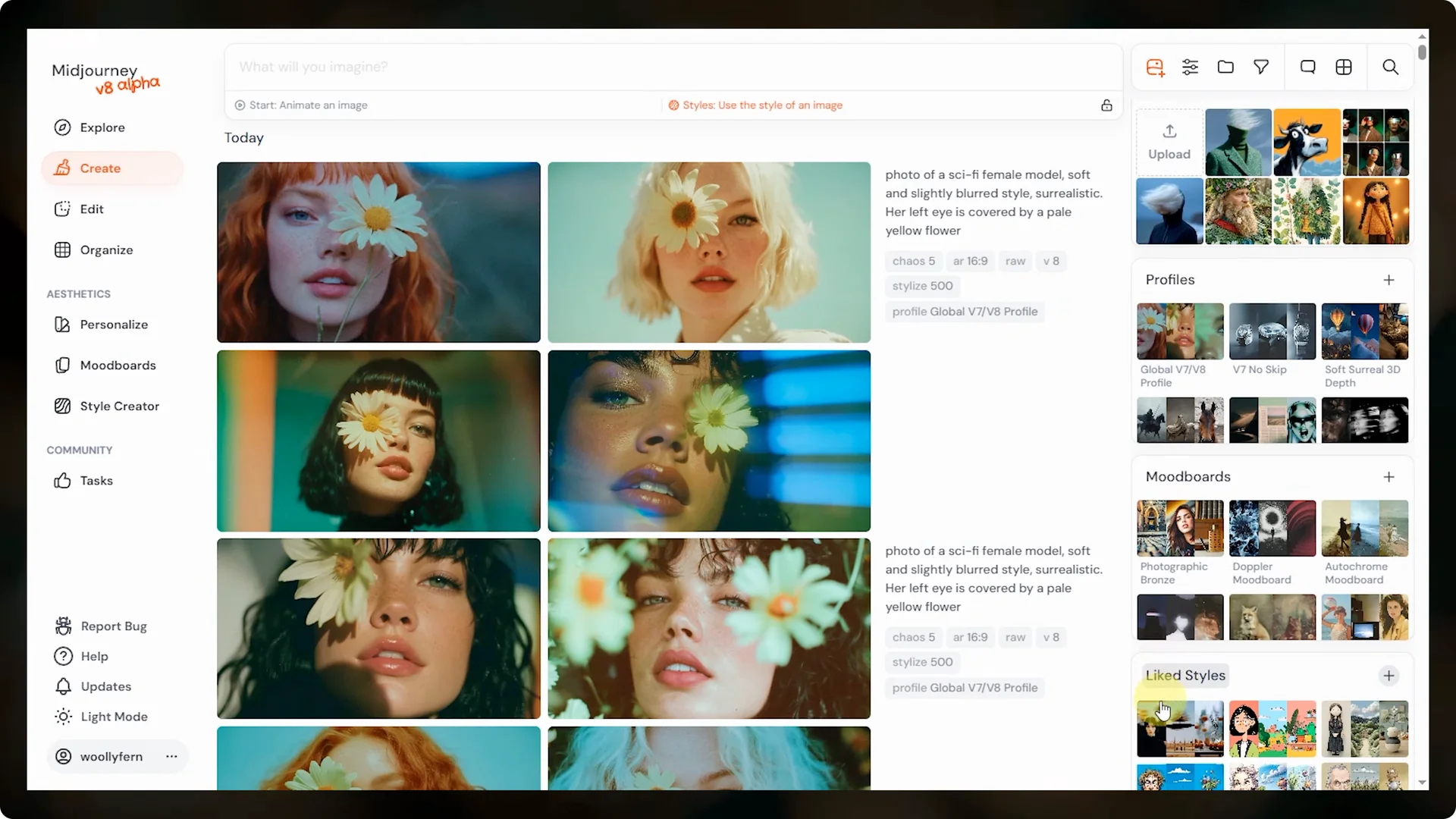The height and width of the screenshot is (819, 1456).
Task: Click the filter funnel icon
Action: [x=1261, y=67]
